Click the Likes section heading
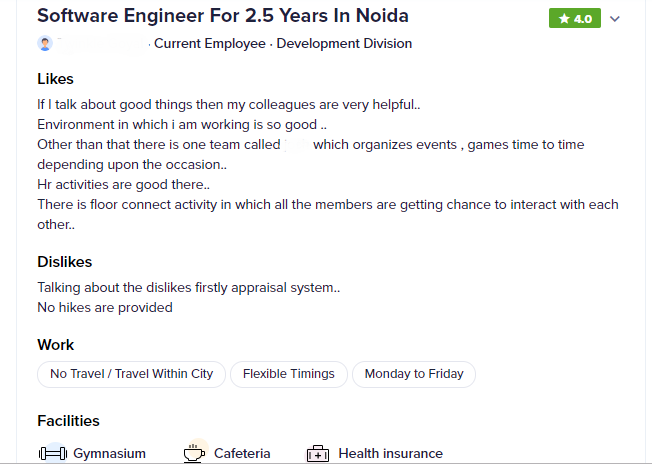Image resolution: width=652 pixels, height=469 pixels. [x=55, y=79]
